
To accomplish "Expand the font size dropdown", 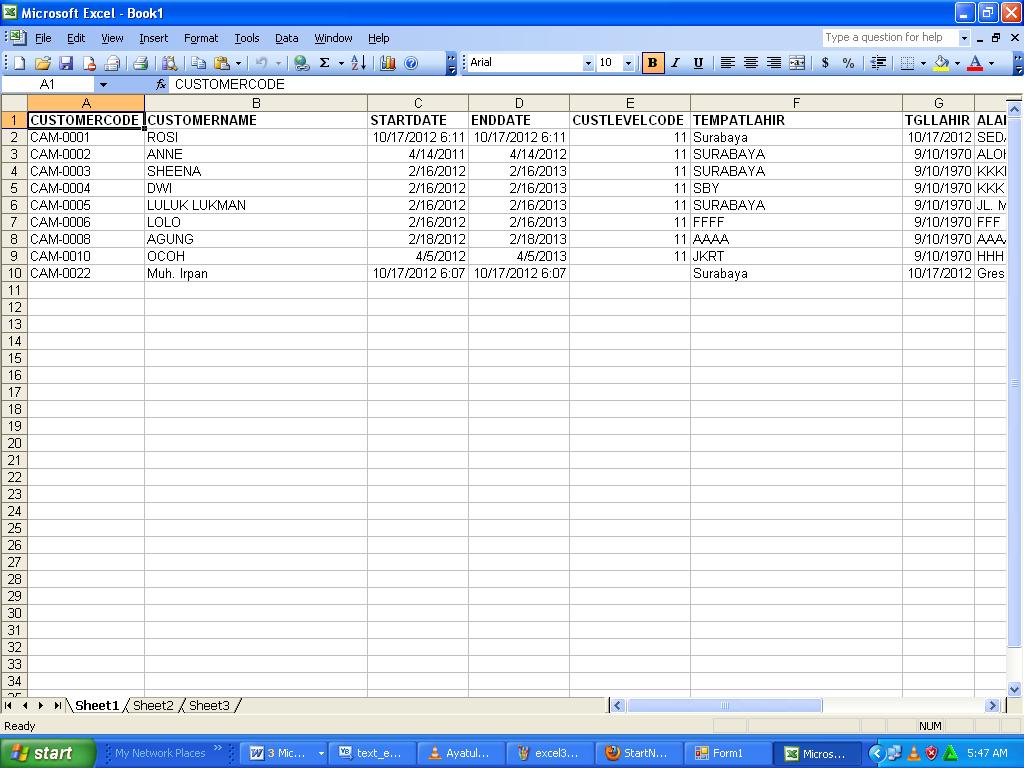I will coord(628,62).
